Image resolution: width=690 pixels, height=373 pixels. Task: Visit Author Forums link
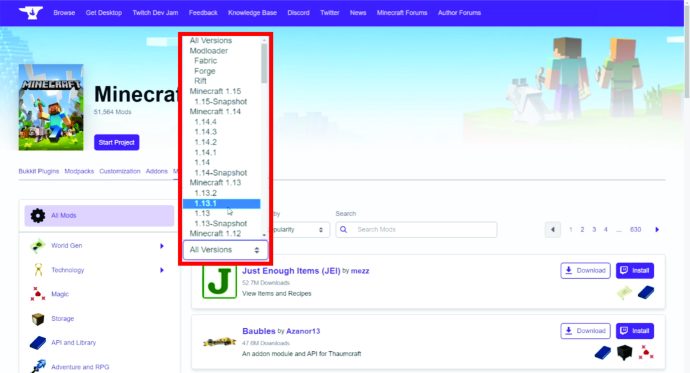pyautogui.click(x=459, y=13)
